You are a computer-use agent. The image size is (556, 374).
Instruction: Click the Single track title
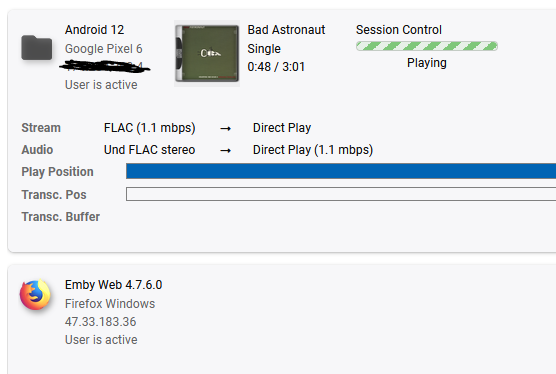264,49
